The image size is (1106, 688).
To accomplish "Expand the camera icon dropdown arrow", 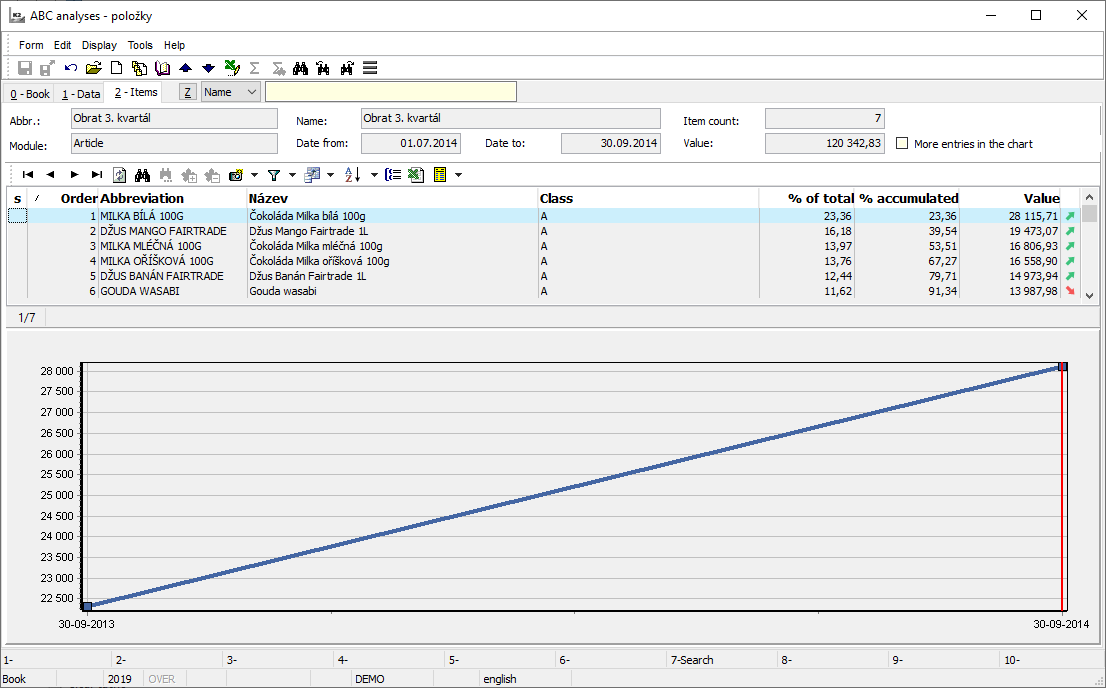I will [254, 174].
